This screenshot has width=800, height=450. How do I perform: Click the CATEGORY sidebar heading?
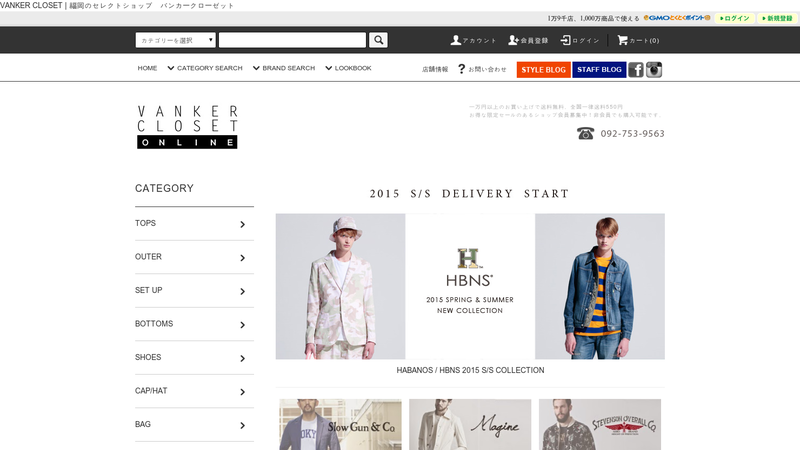pyautogui.click(x=164, y=188)
